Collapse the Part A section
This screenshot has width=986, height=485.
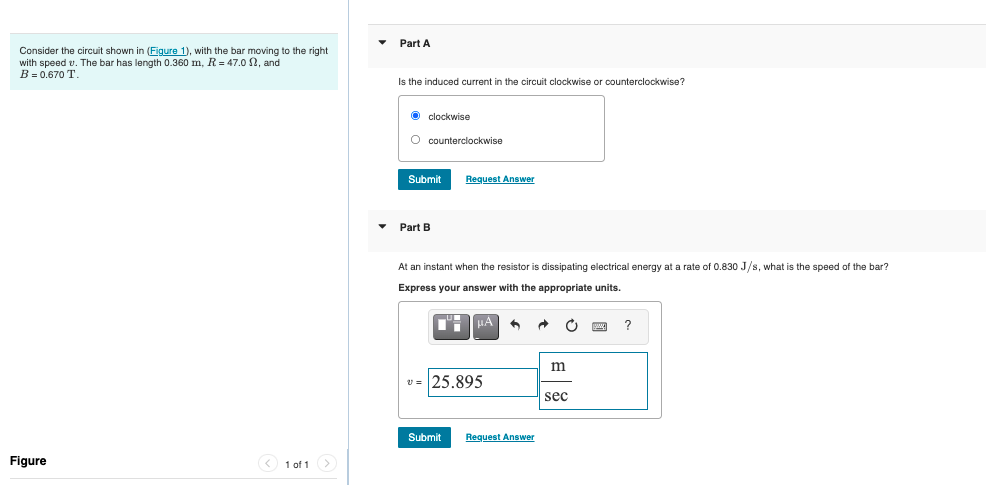click(382, 43)
